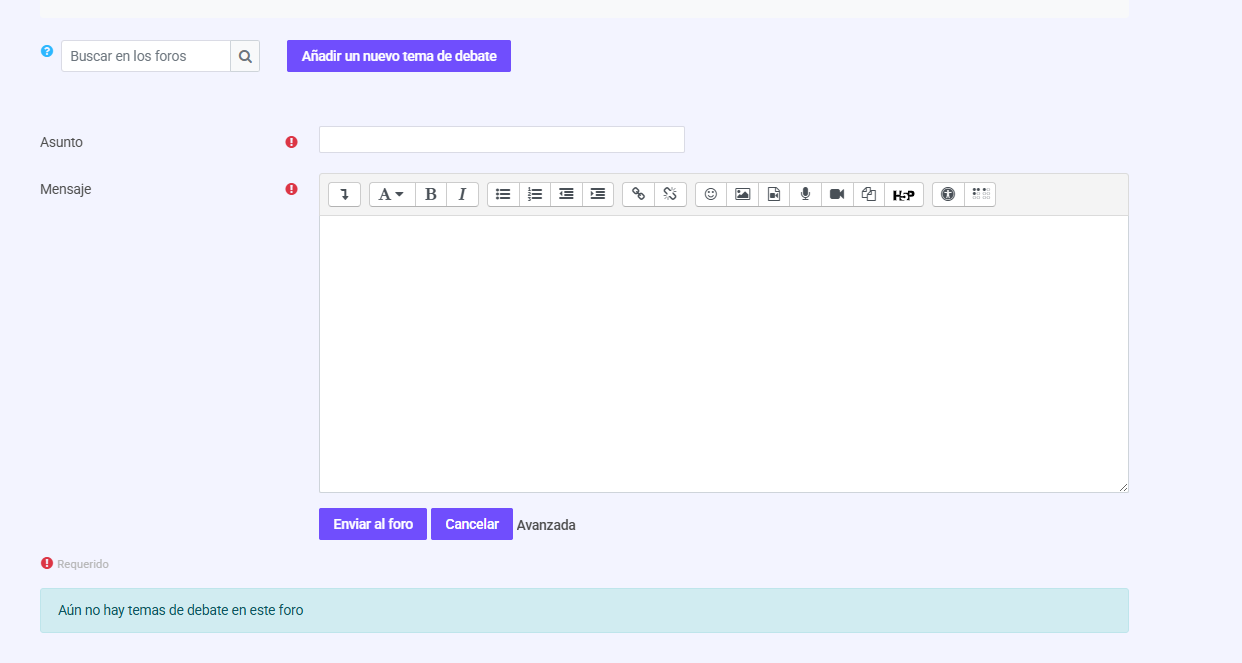Screen dimensions: 1242x663
Task: Open the emoji picker
Action: 711,194
